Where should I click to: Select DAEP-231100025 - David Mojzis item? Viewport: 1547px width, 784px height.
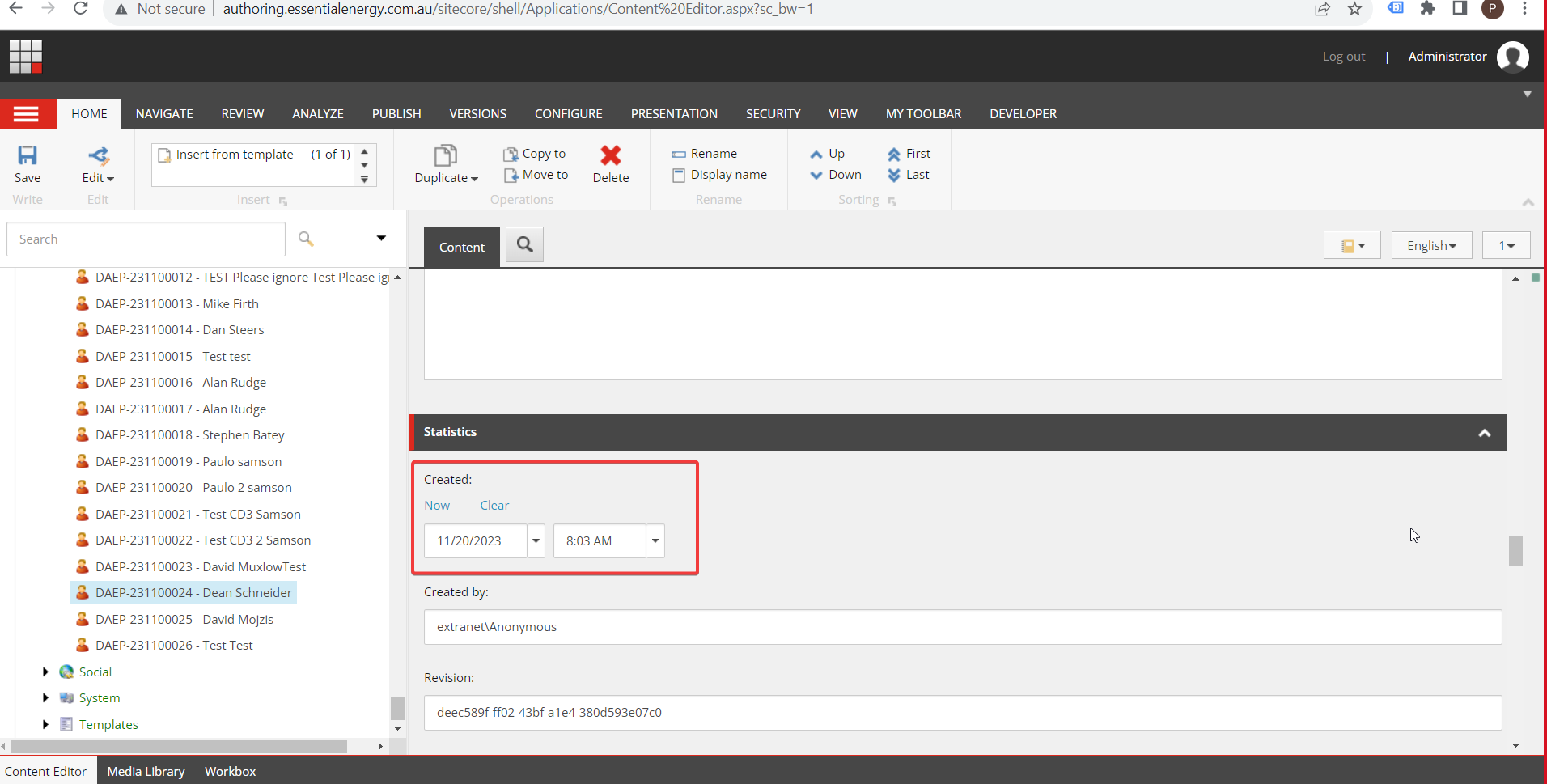(x=184, y=619)
